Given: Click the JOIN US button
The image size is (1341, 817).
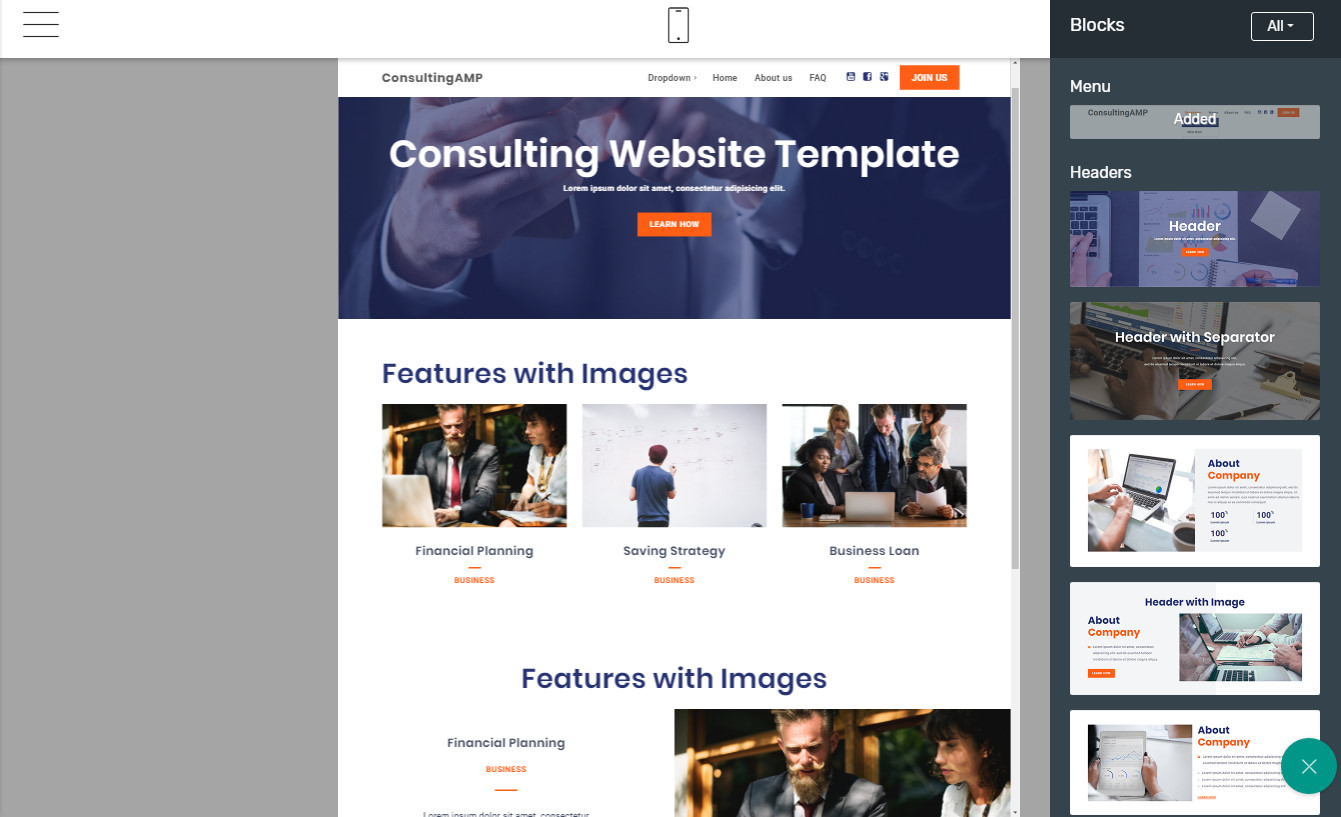Looking at the screenshot, I should pyautogui.click(x=929, y=77).
